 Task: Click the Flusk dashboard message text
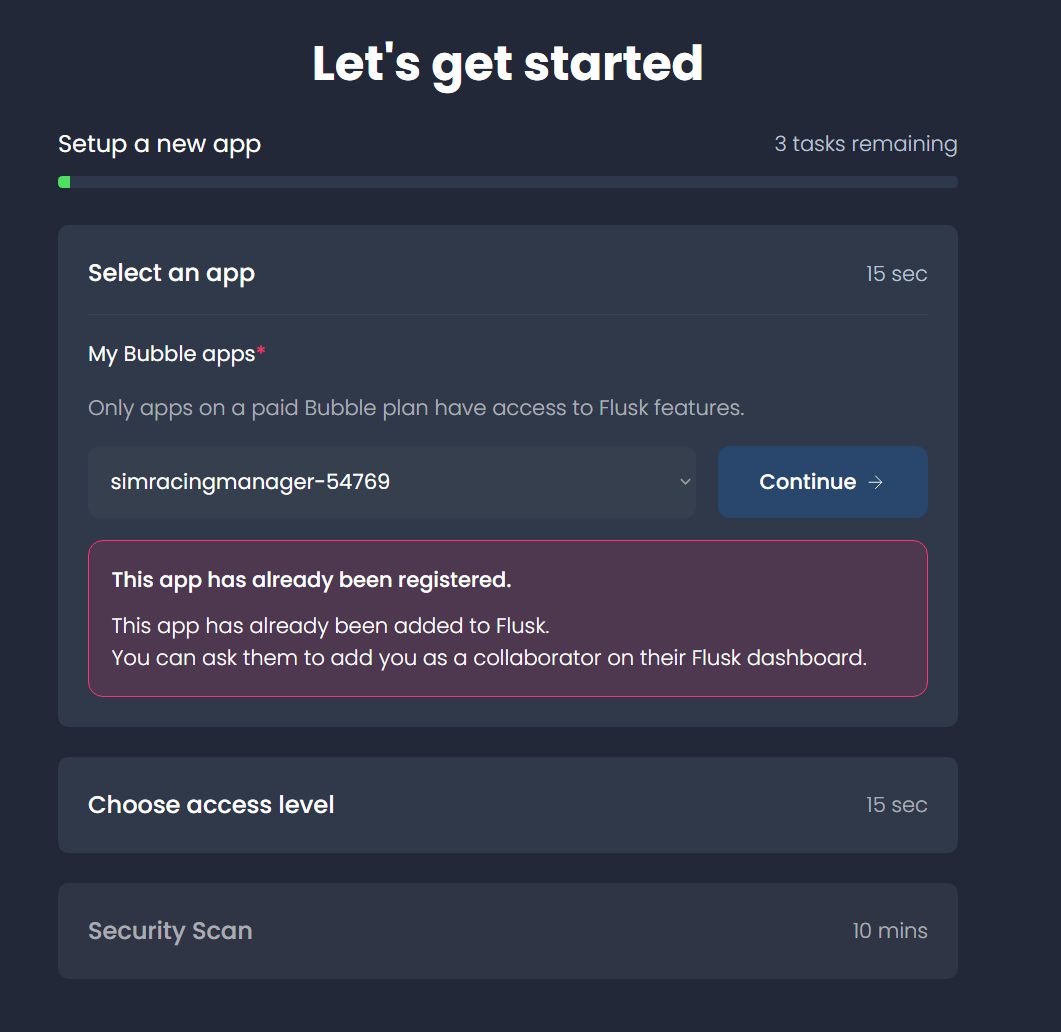point(486,657)
